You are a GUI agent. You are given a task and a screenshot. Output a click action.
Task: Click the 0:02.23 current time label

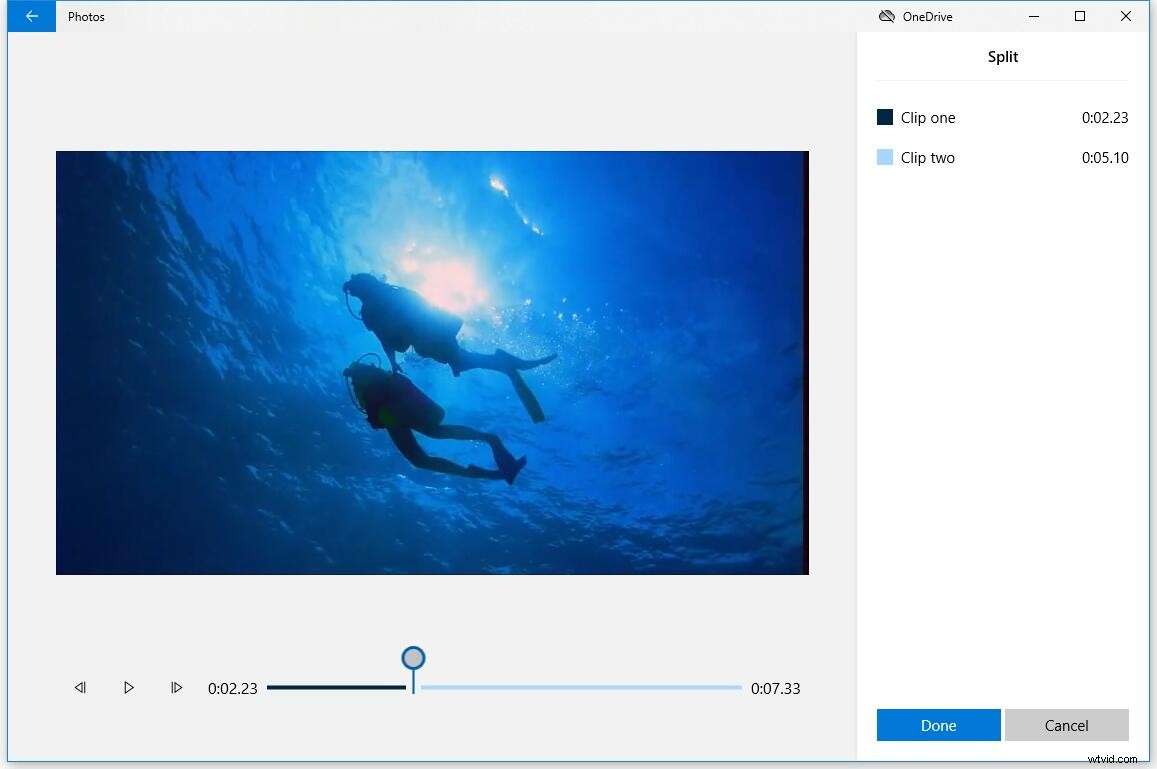coord(233,687)
